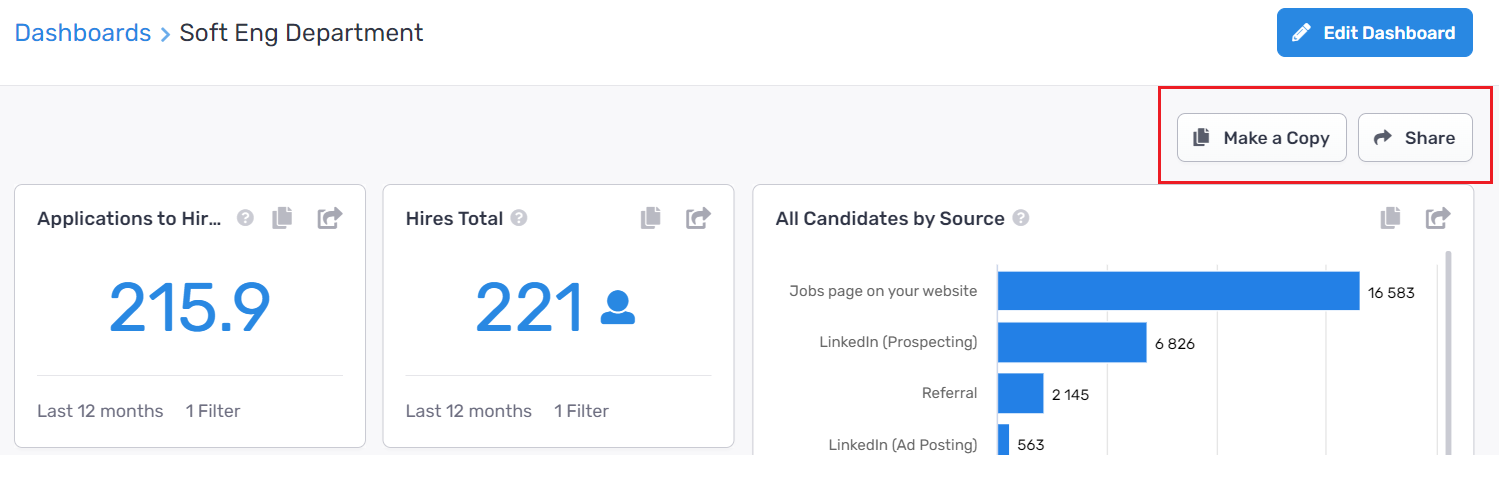Click the Jobs page on your website bar
This screenshot has height=481, width=1499.
coord(1178,291)
